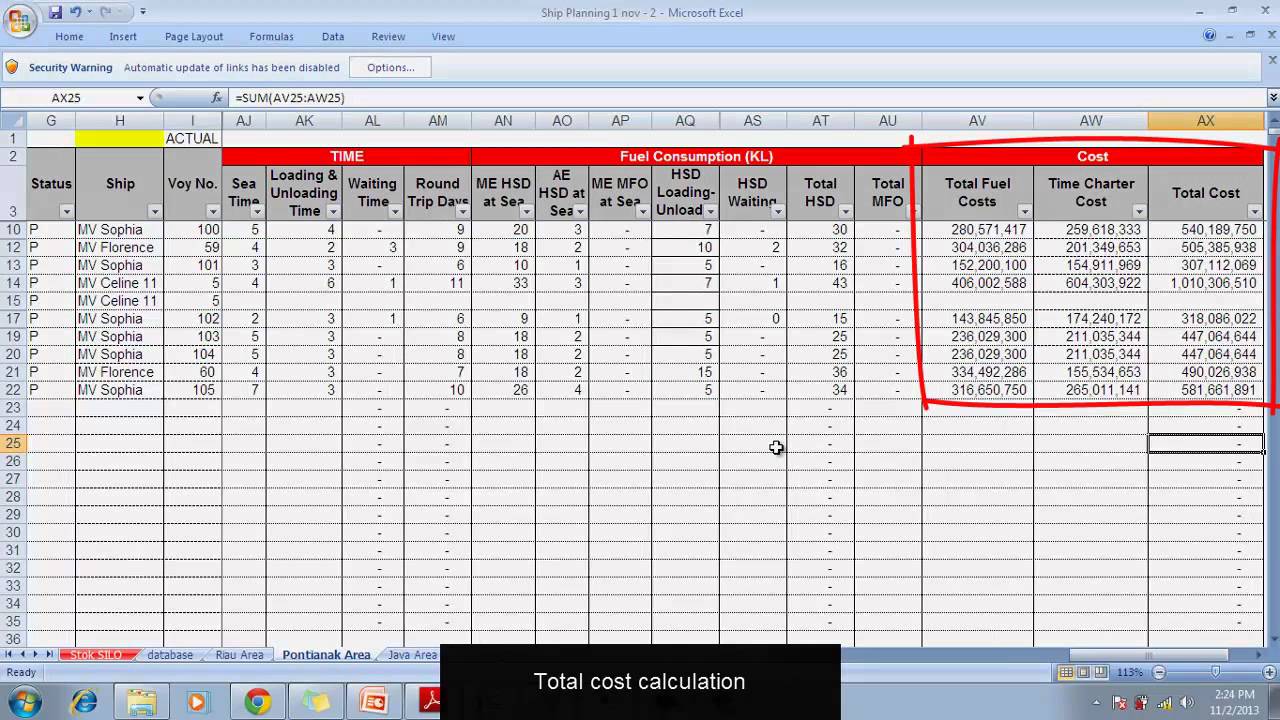The width and height of the screenshot is (1280, 720).
Task: Select column AX header
Action: [x=1206, y=121]
